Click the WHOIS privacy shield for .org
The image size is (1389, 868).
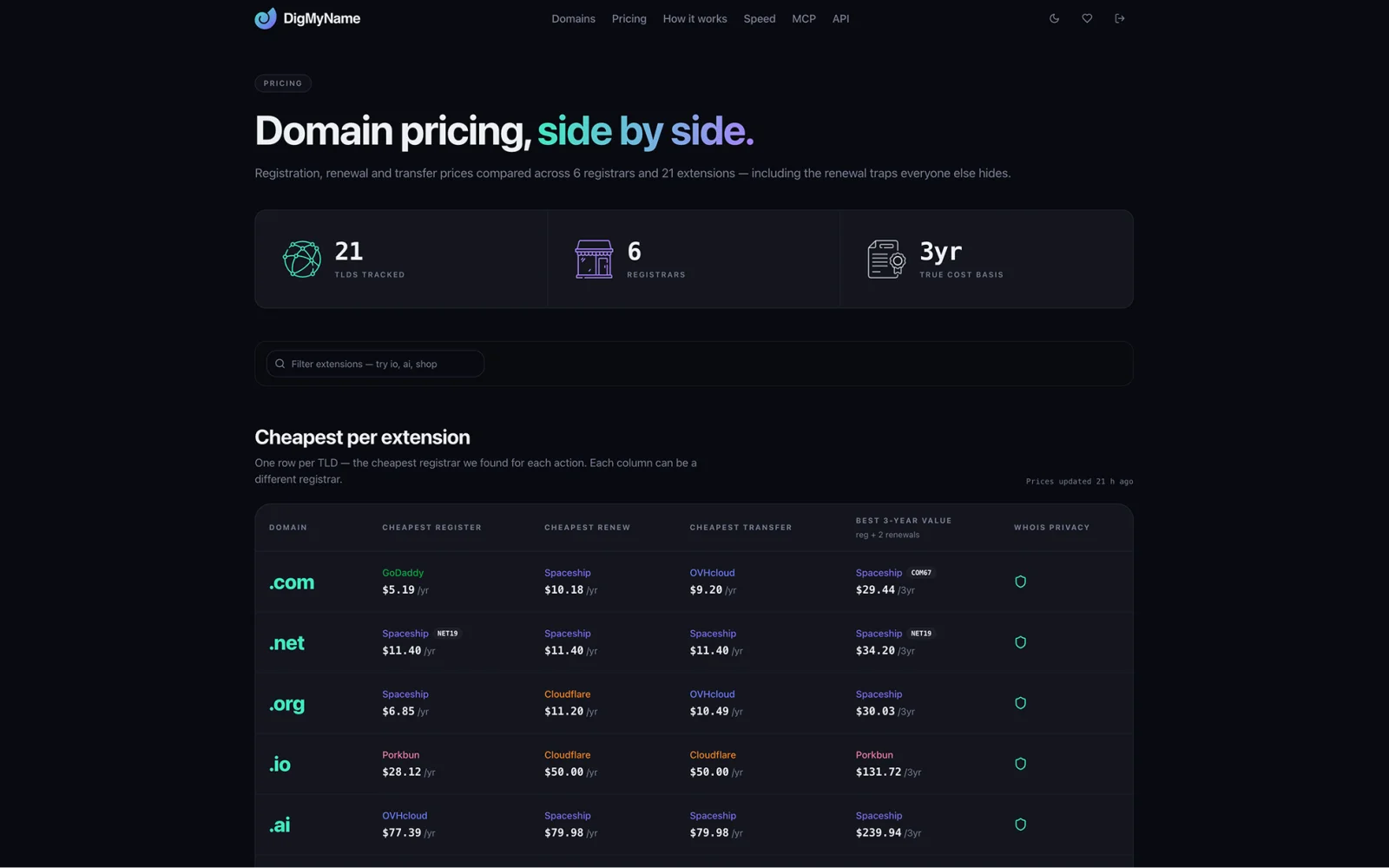point(1021,703)
